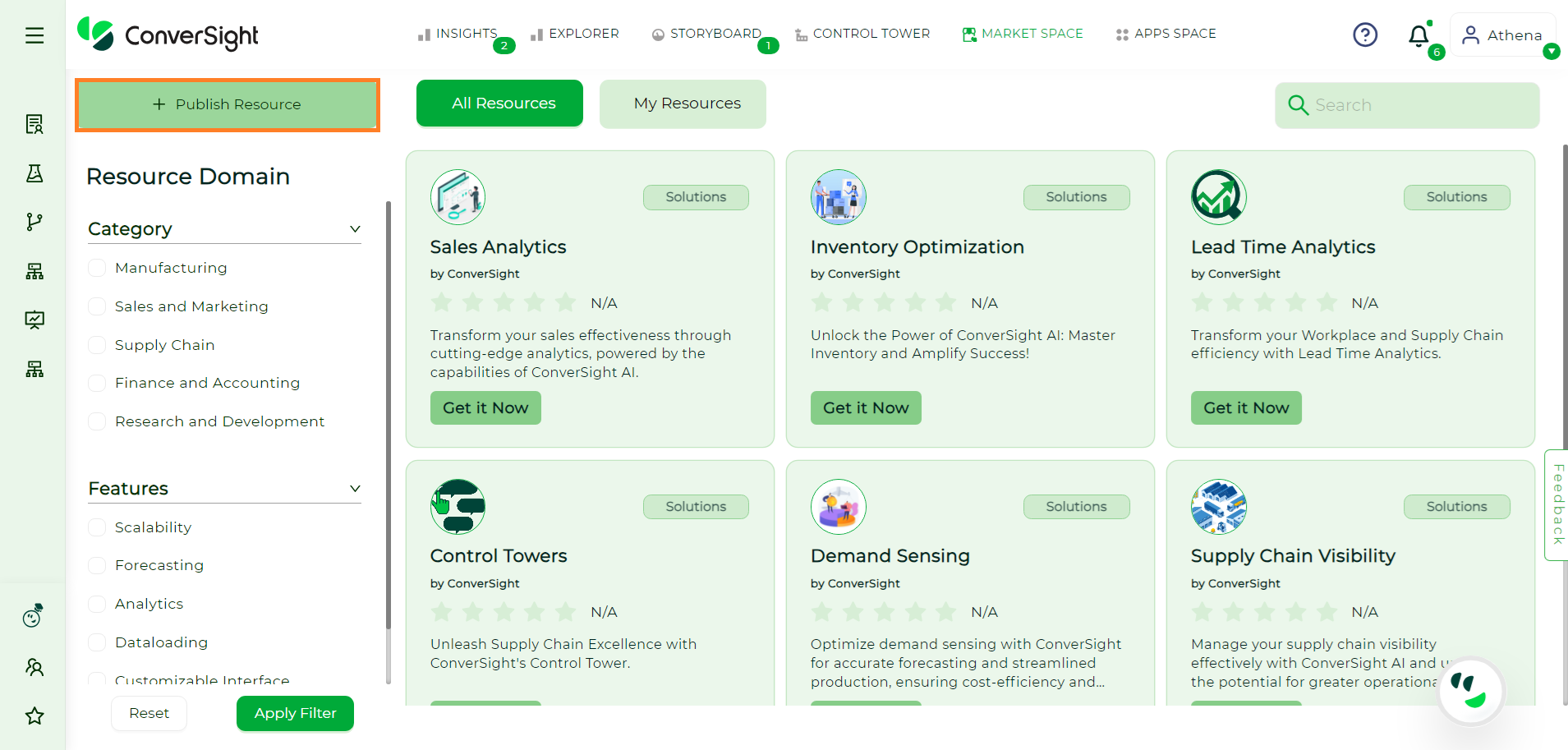Switch to the My Resources tab
This screenshot has width=1568, height=750.
(683, 104)
